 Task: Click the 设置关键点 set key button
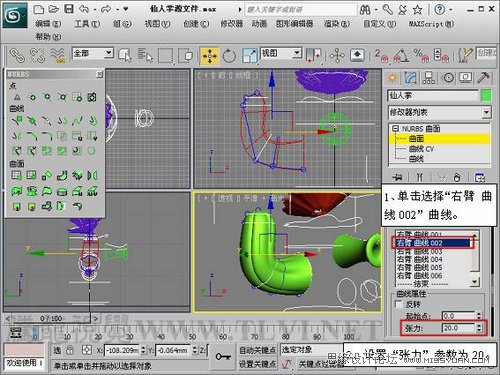point(257,364)
